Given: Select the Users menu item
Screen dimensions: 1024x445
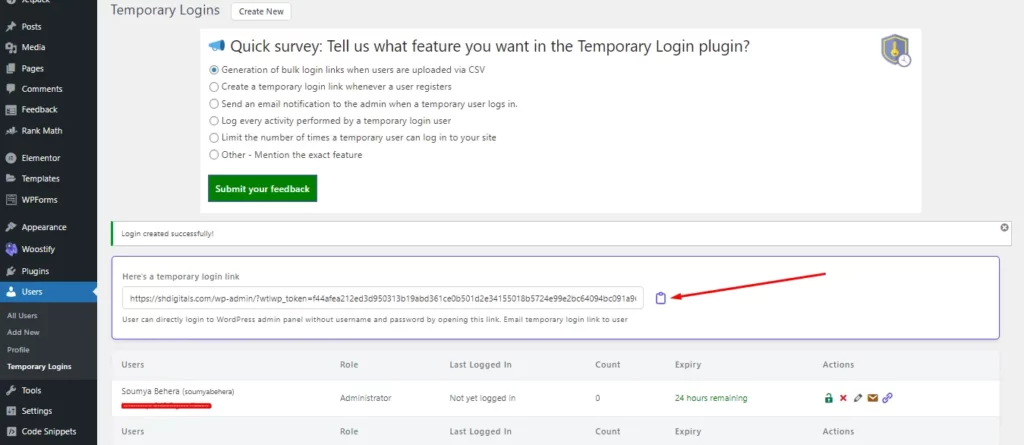Looking at the screenshot, I should pyautogui.click(x=48, y=291).
